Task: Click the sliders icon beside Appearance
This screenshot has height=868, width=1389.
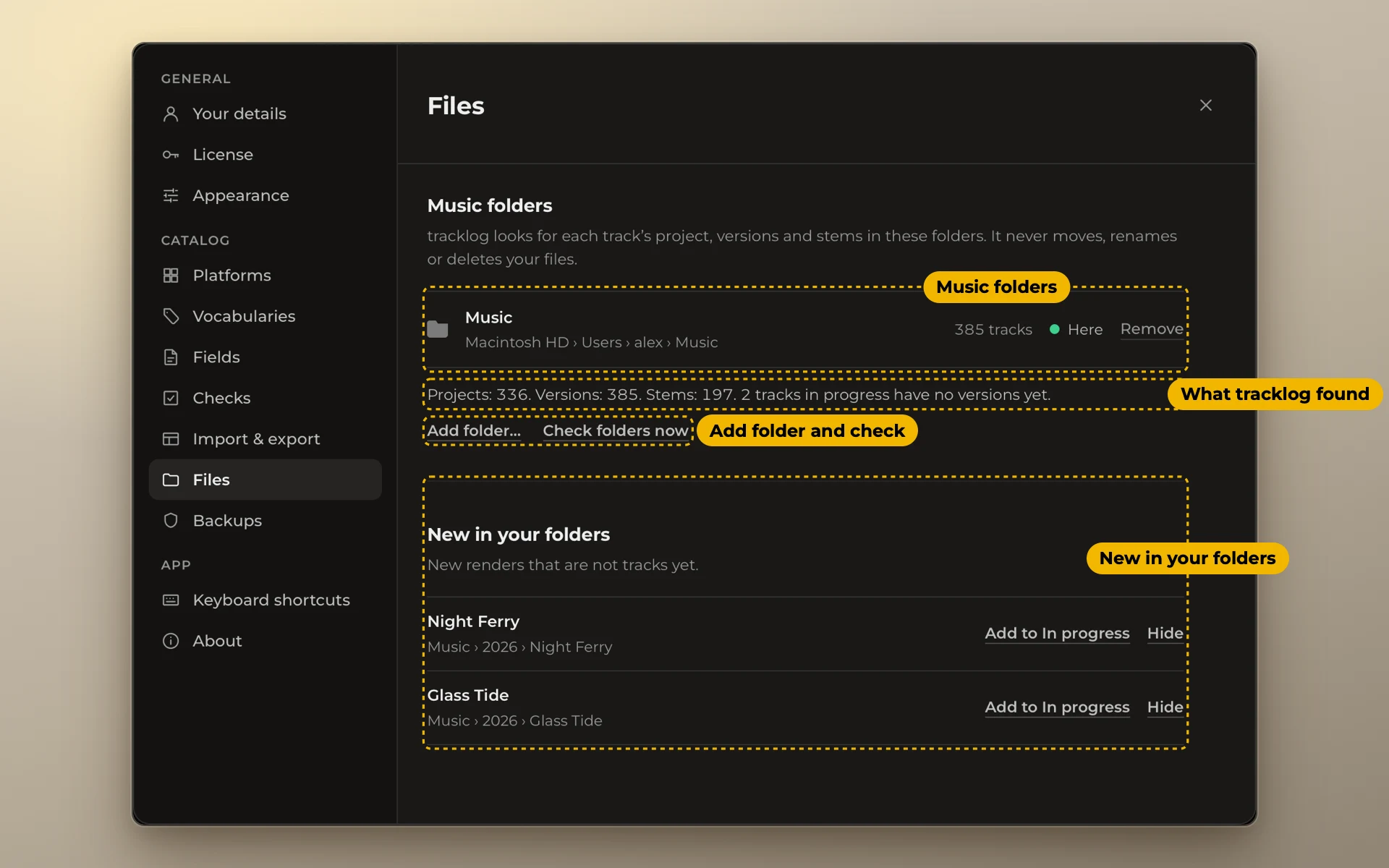Action: point(171,195)
